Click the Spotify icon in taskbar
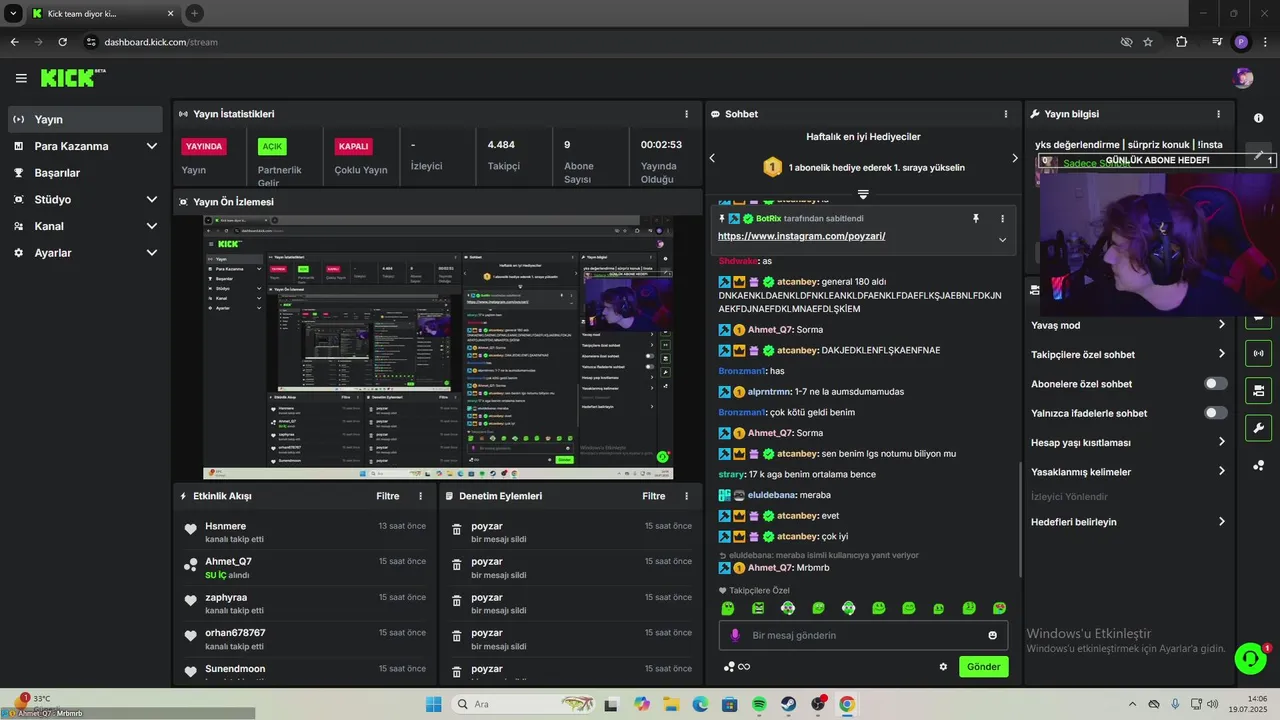This screenshot has width=1280, height=720. tap(759, 704)
